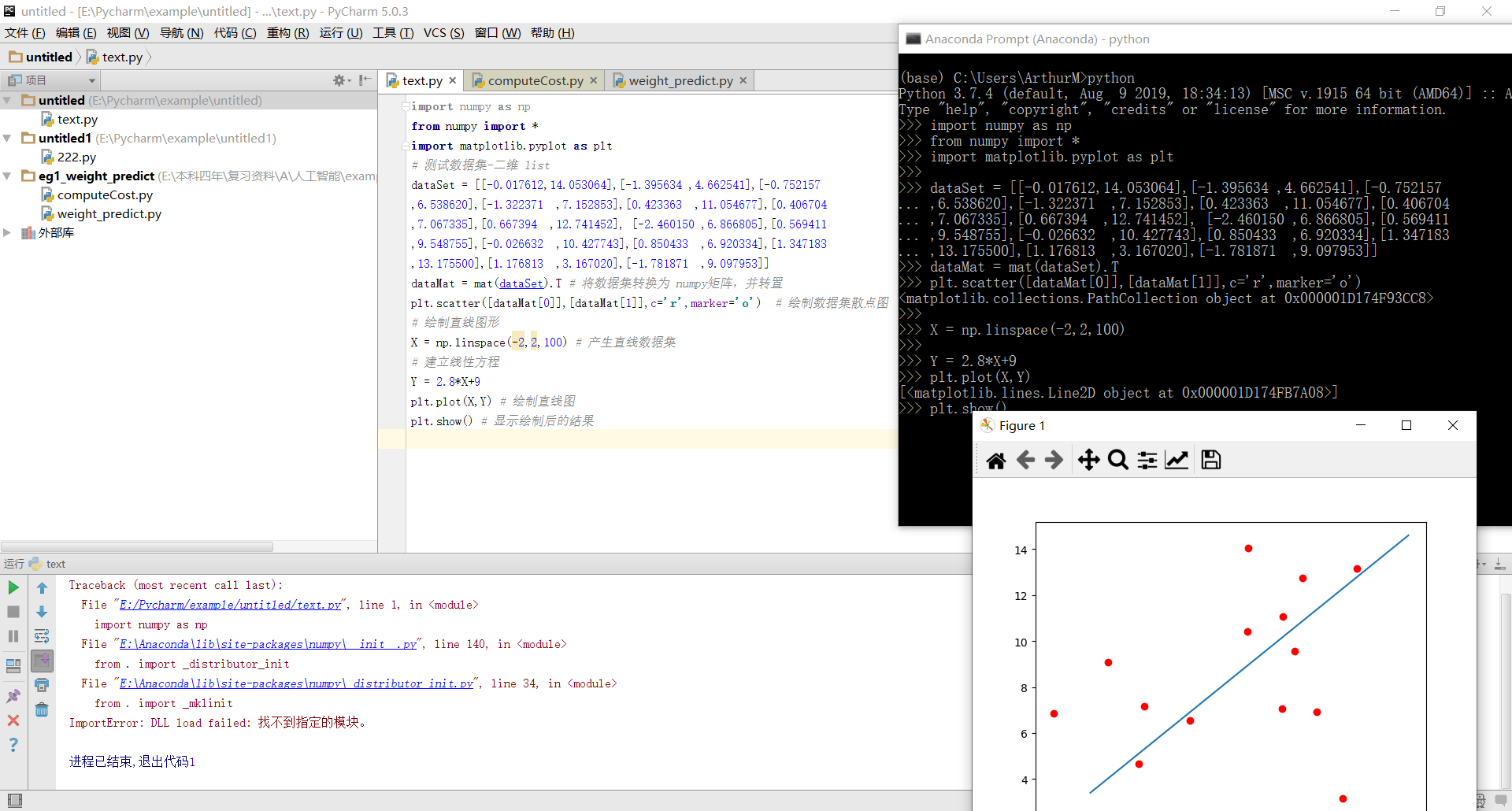Pin the Run tab with pushpin icon
The height and width of the screenshot is (811, 1512).
point(13,696)
